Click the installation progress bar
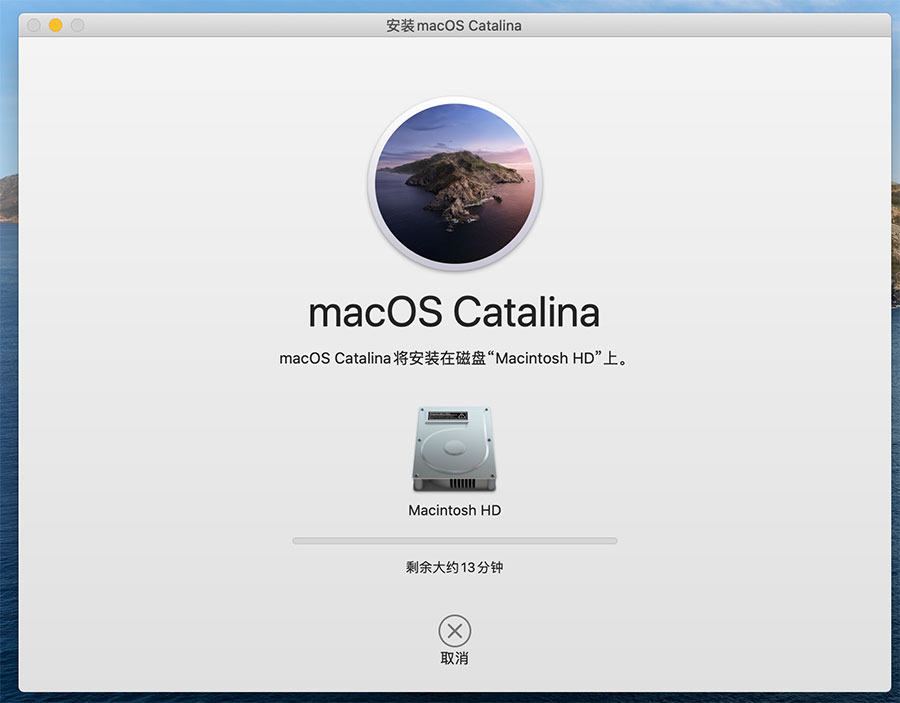 [454, 540]
